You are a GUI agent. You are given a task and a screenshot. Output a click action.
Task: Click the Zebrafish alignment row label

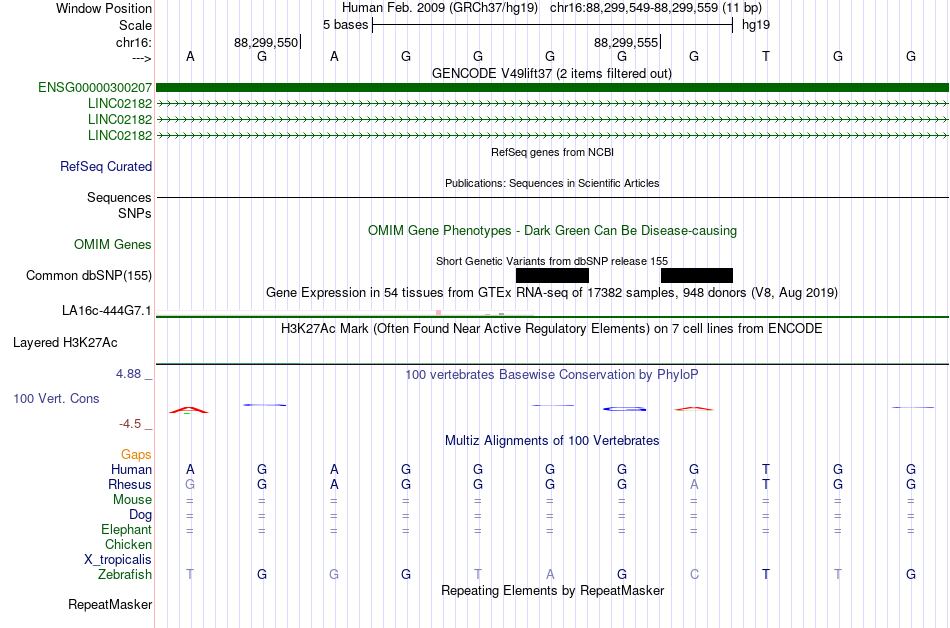125,574
